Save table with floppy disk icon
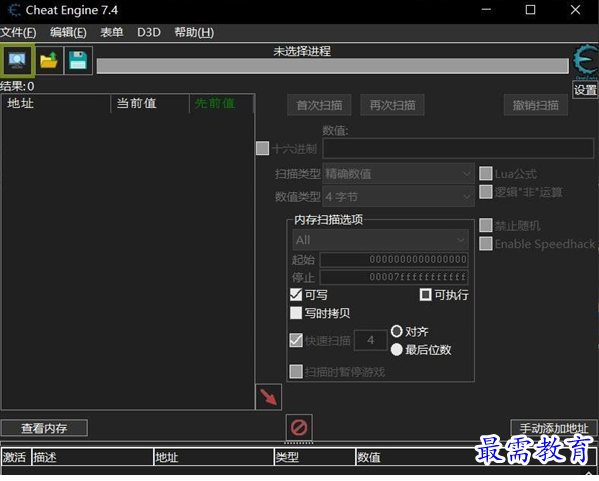 pyautogui.click(x=78, y=60)
